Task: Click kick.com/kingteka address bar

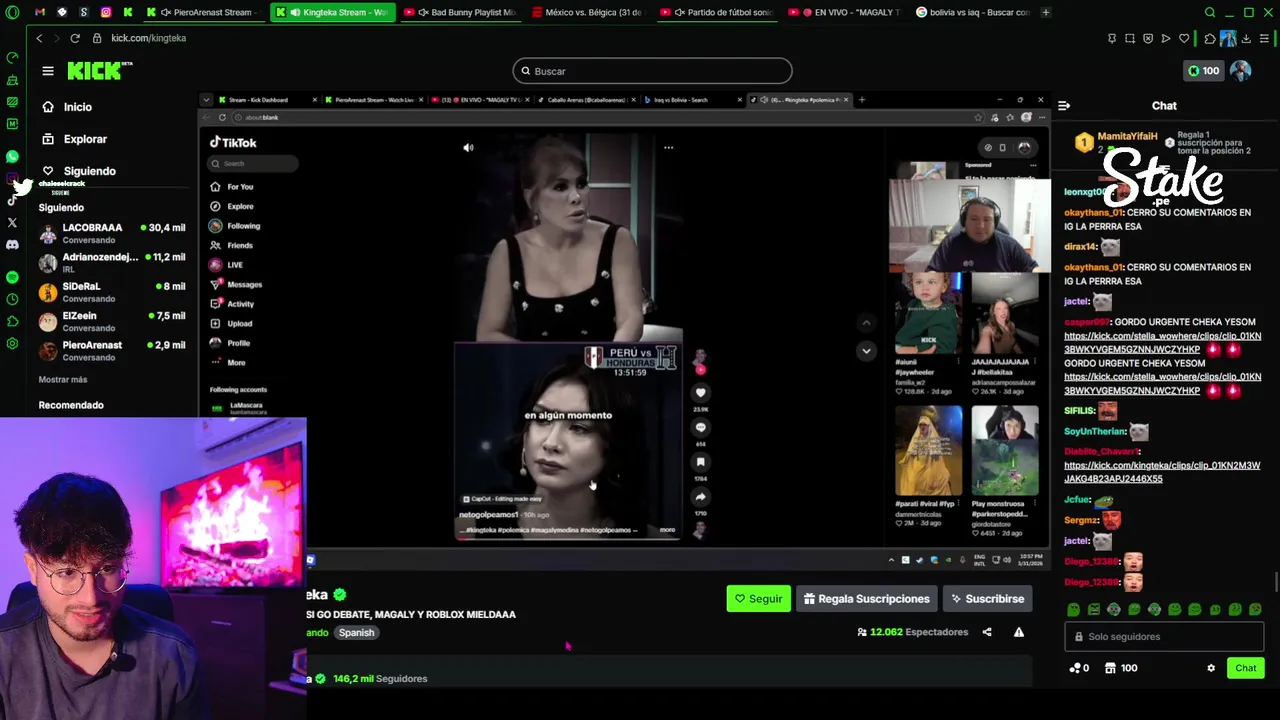Action: tap(149, 38)
